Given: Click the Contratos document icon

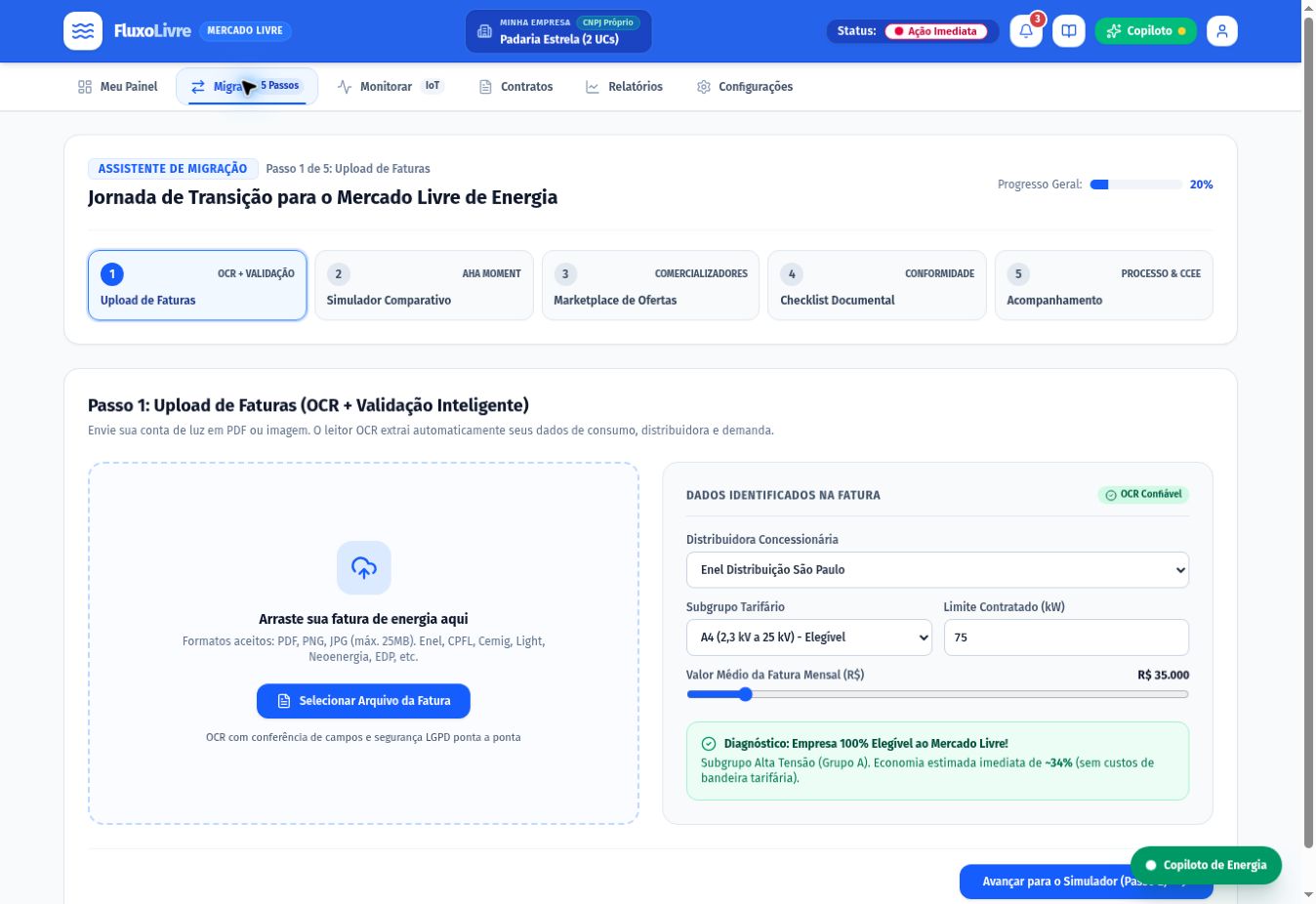Looking at the screenshot, I should point(485,87).
